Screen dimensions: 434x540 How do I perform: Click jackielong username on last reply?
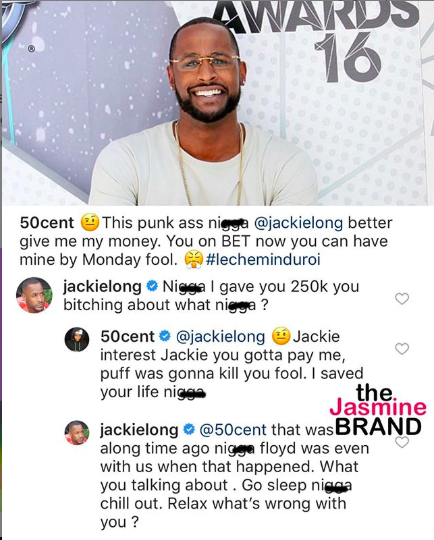tap(139, 430)
